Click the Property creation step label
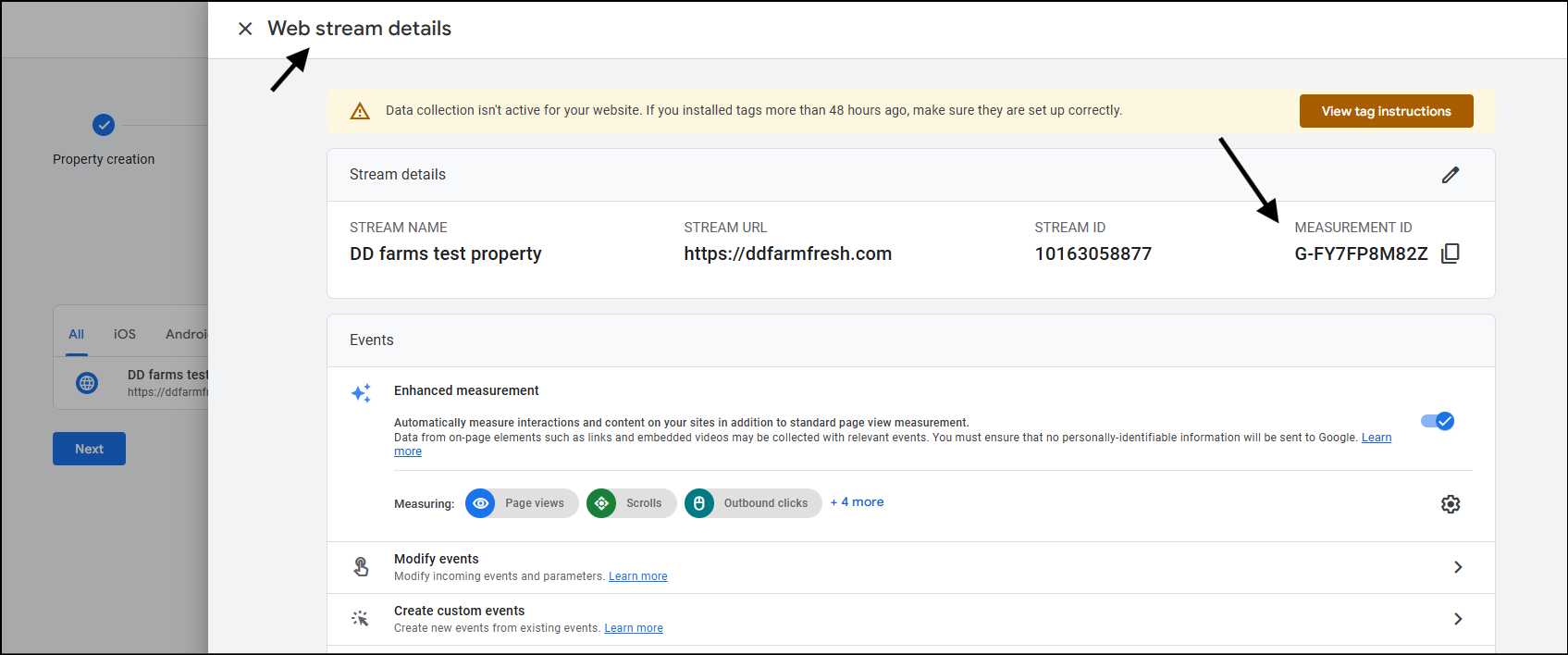 pyautogui.click(x=104, y=159)
